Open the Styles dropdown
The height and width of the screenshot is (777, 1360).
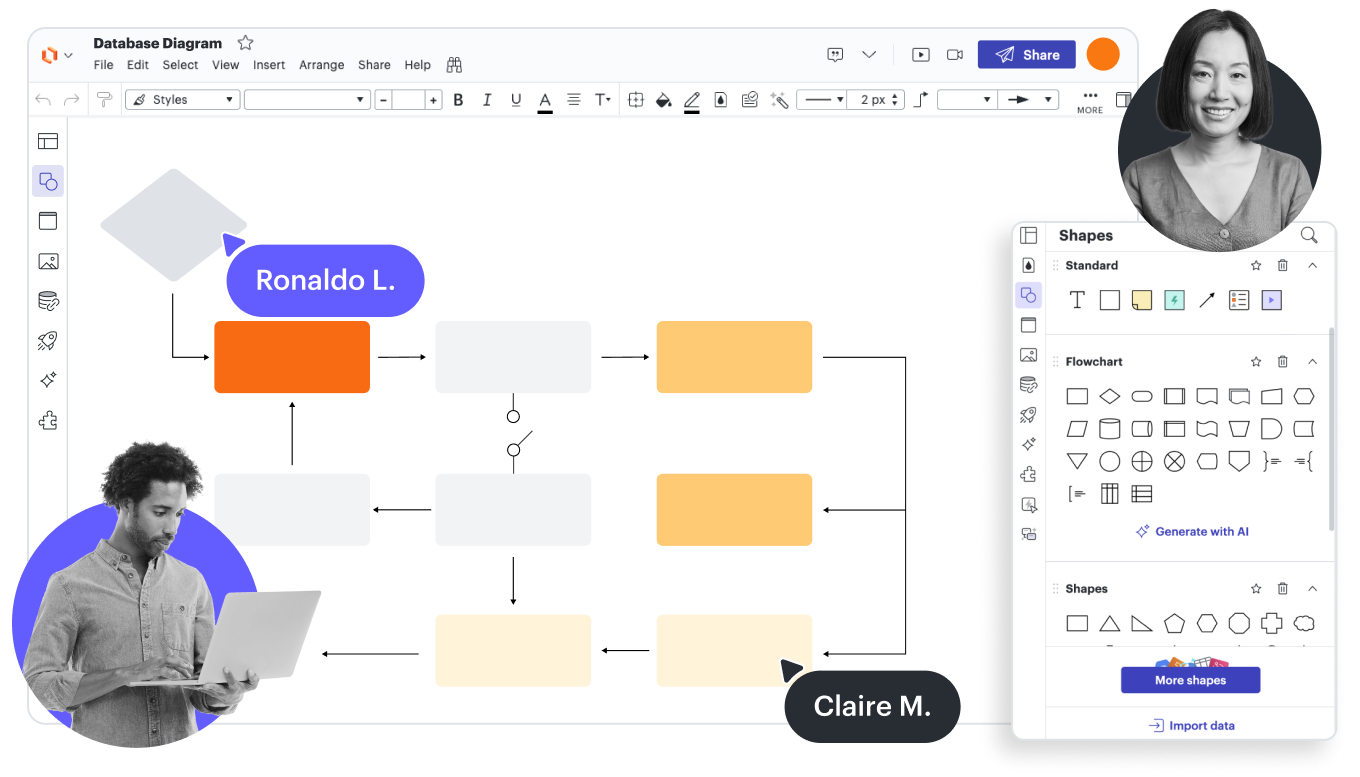(182, 100)
